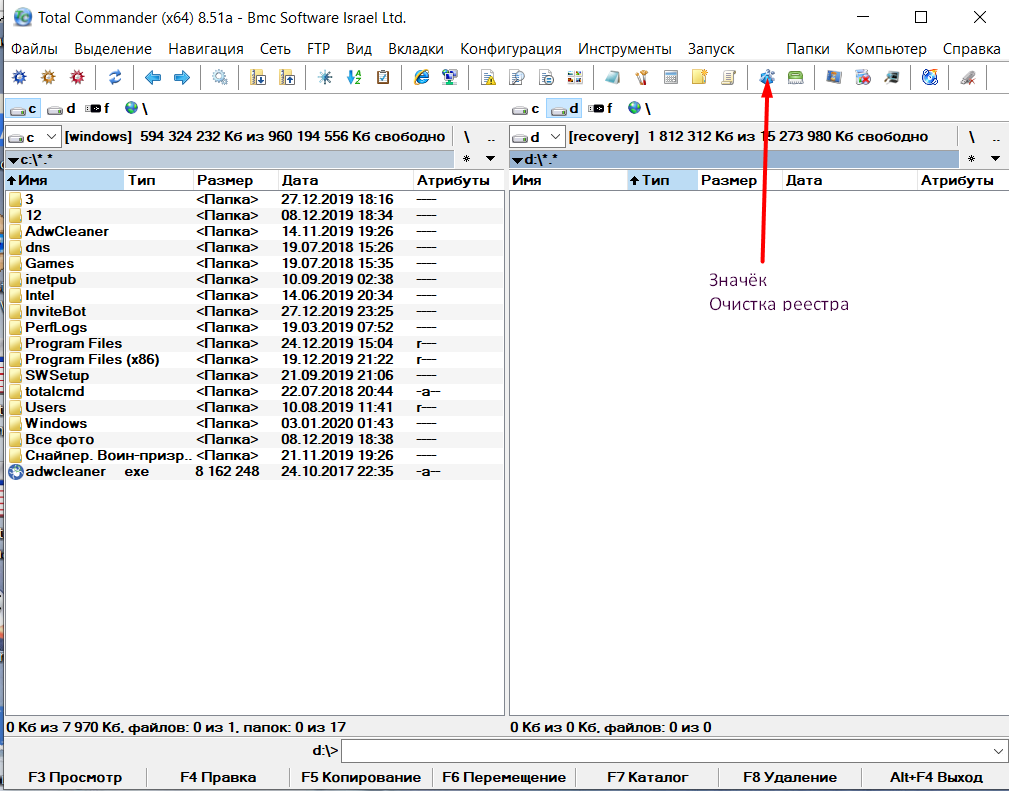Open the Справка menu
Screen dimensions: 1009x791
[972, 49]
